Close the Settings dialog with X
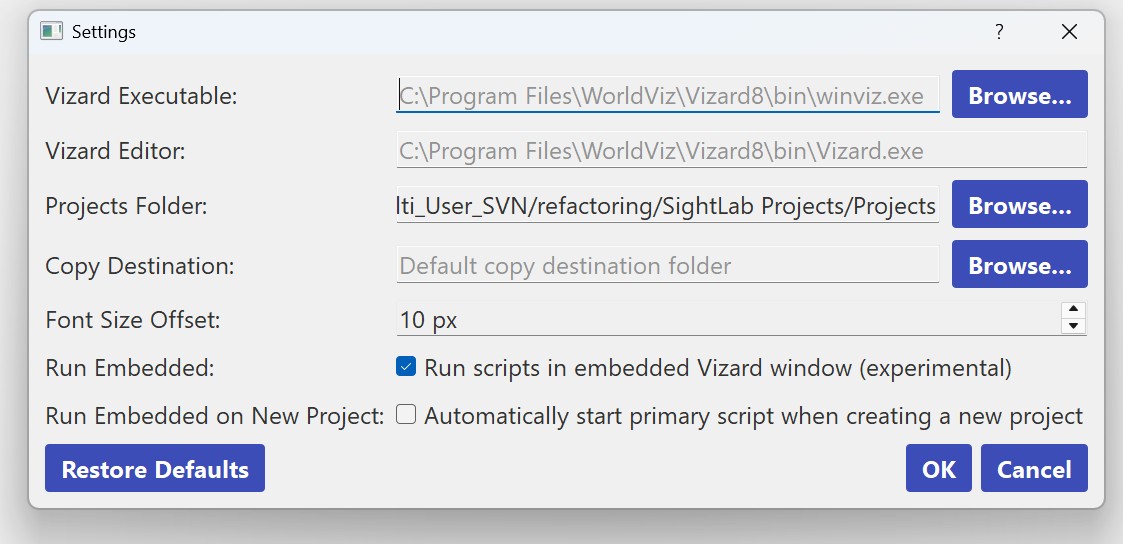Viewport: 1123px width, 544px height. [1069, 31]
